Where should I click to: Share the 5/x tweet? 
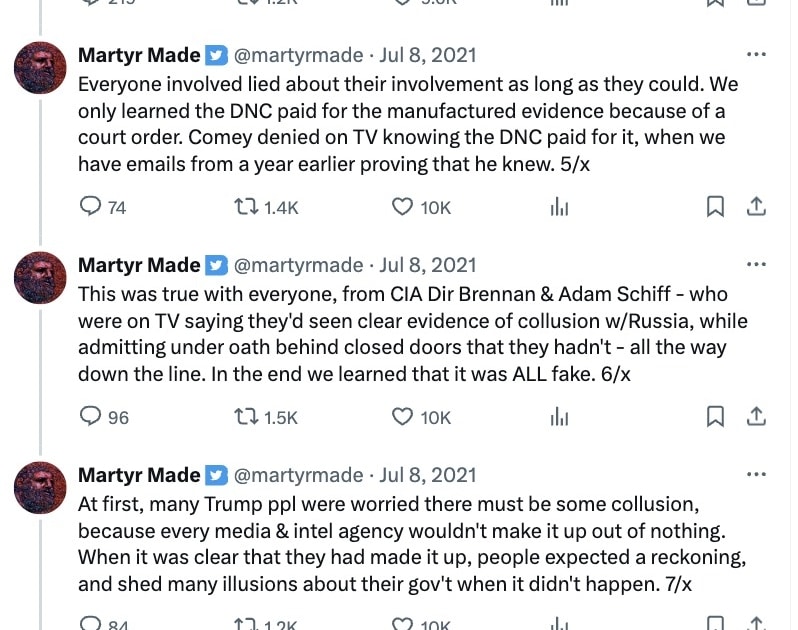click(x=757, y=207)
